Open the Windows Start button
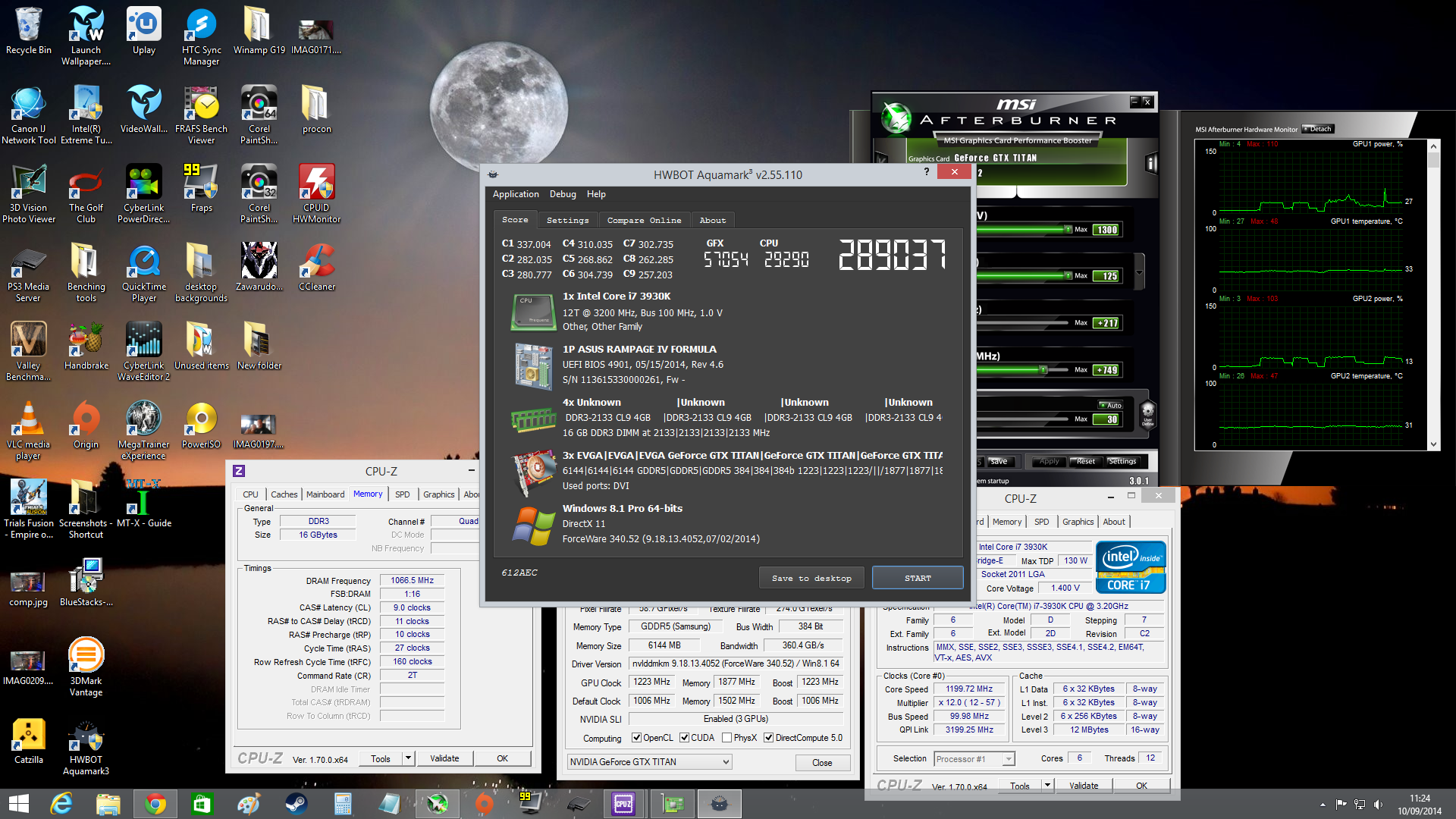 pyautogui.click(x=18, y=803)
